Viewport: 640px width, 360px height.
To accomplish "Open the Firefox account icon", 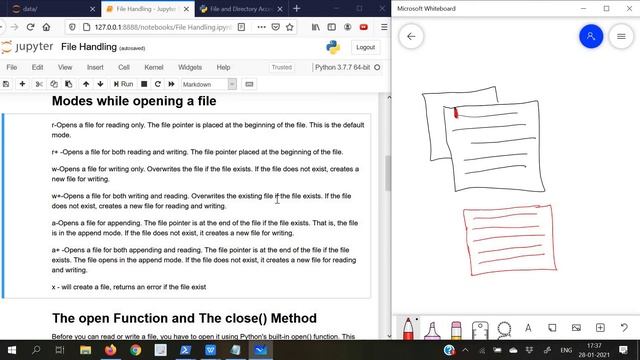I will pos(347,27).
